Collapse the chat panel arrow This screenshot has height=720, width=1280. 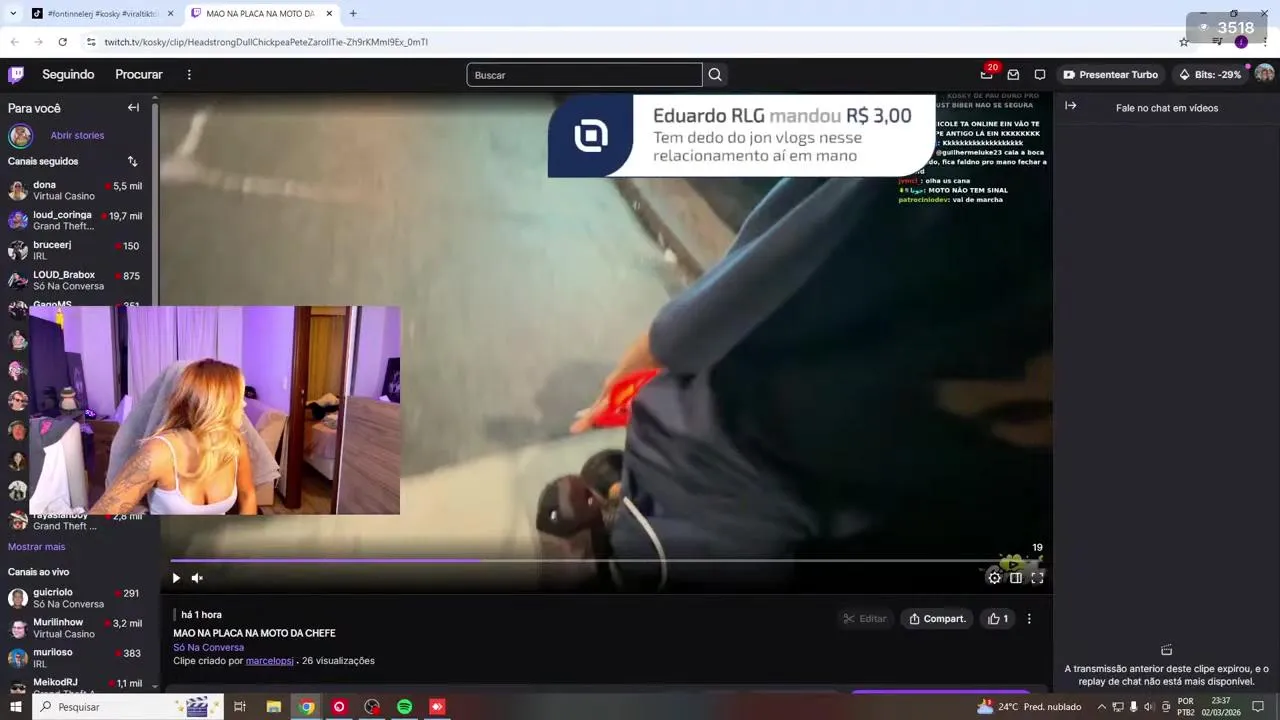pyautogui.click(x=1070, y=106)
